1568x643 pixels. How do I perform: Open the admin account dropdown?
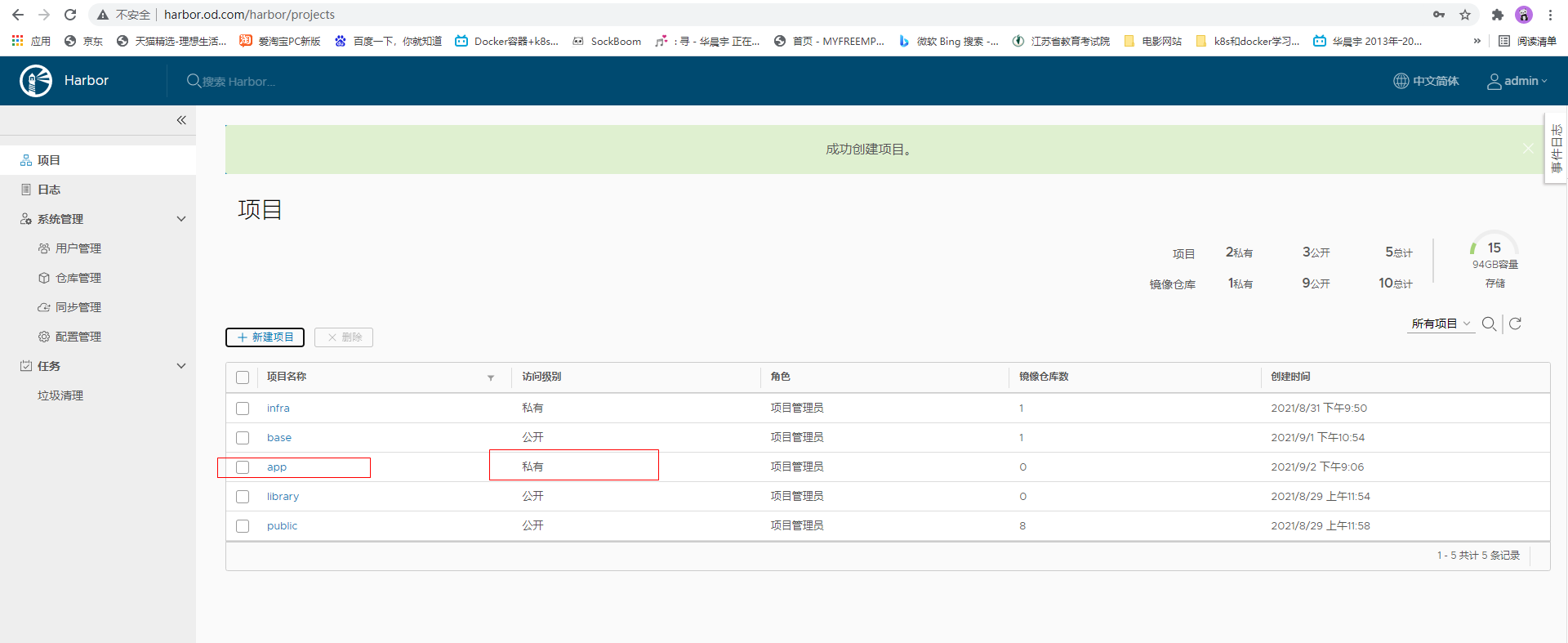pos(1526,81)
